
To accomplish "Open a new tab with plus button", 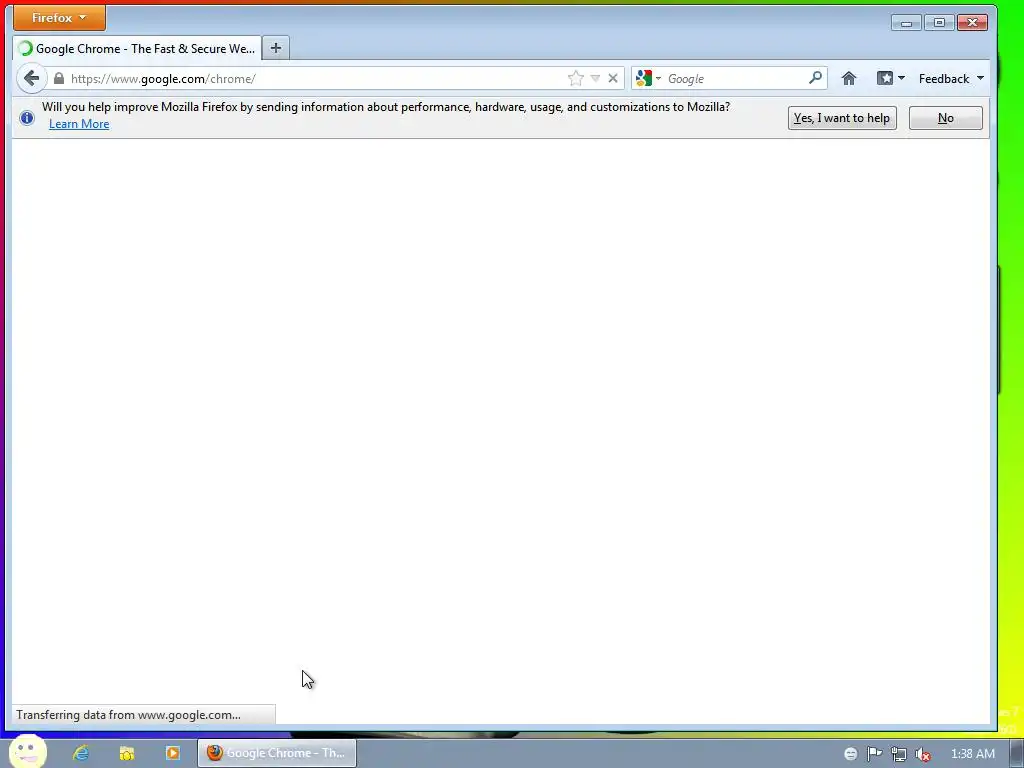I will (x=276, y=48).
